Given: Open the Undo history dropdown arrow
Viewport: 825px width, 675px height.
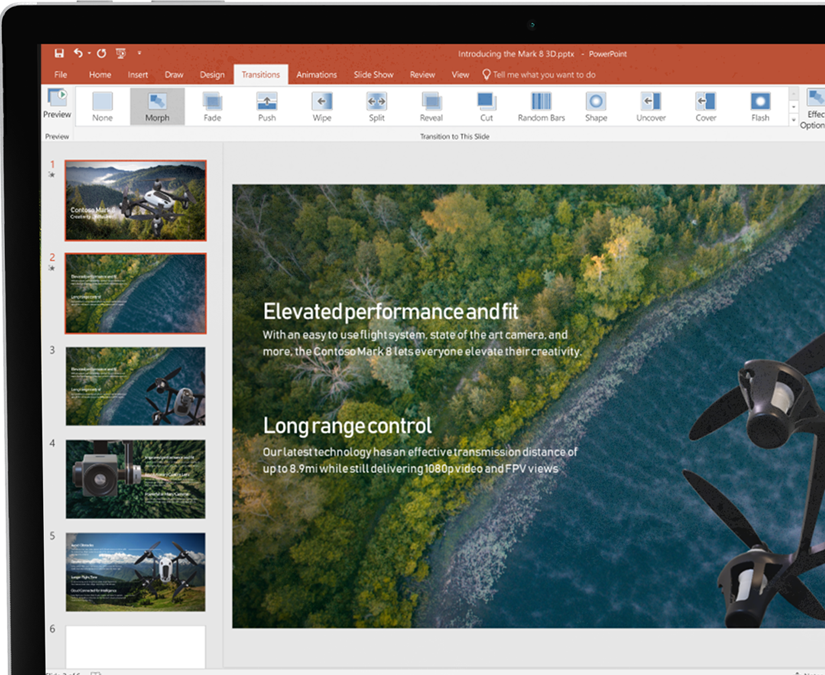Looking at the screenshot, I should pos(89,53).
